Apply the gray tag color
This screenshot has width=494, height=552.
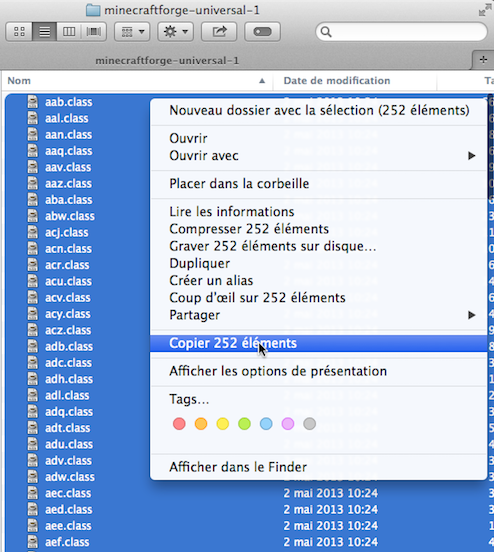pyautogui.click(x=309, y=424)
